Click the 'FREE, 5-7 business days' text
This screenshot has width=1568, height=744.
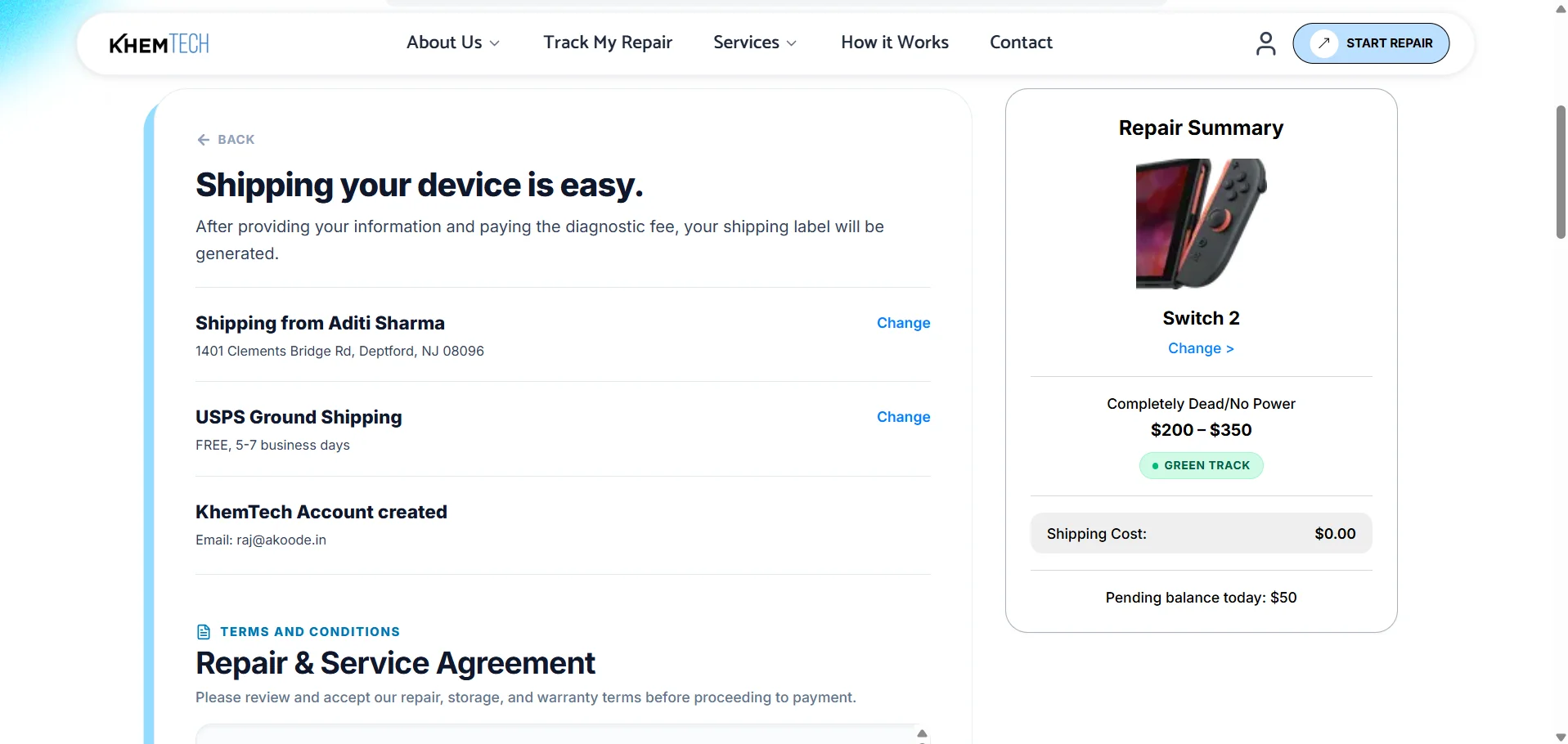(272, 445)
